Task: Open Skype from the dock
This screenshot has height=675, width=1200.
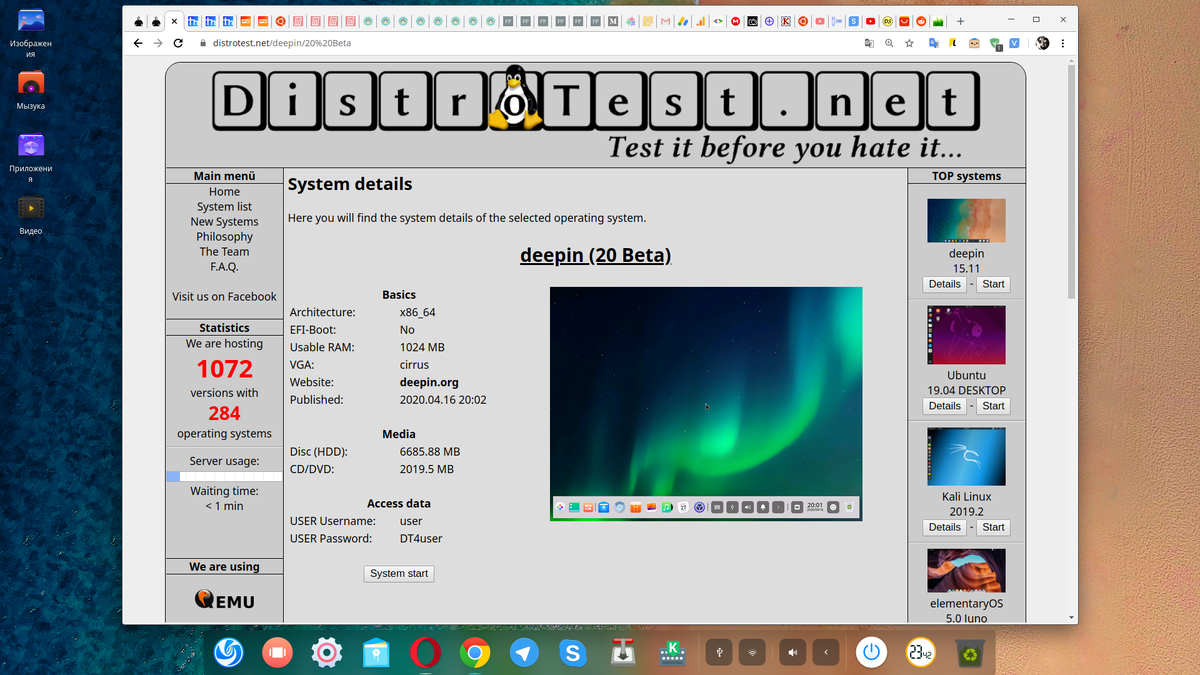Action: [x=572, y=653]
